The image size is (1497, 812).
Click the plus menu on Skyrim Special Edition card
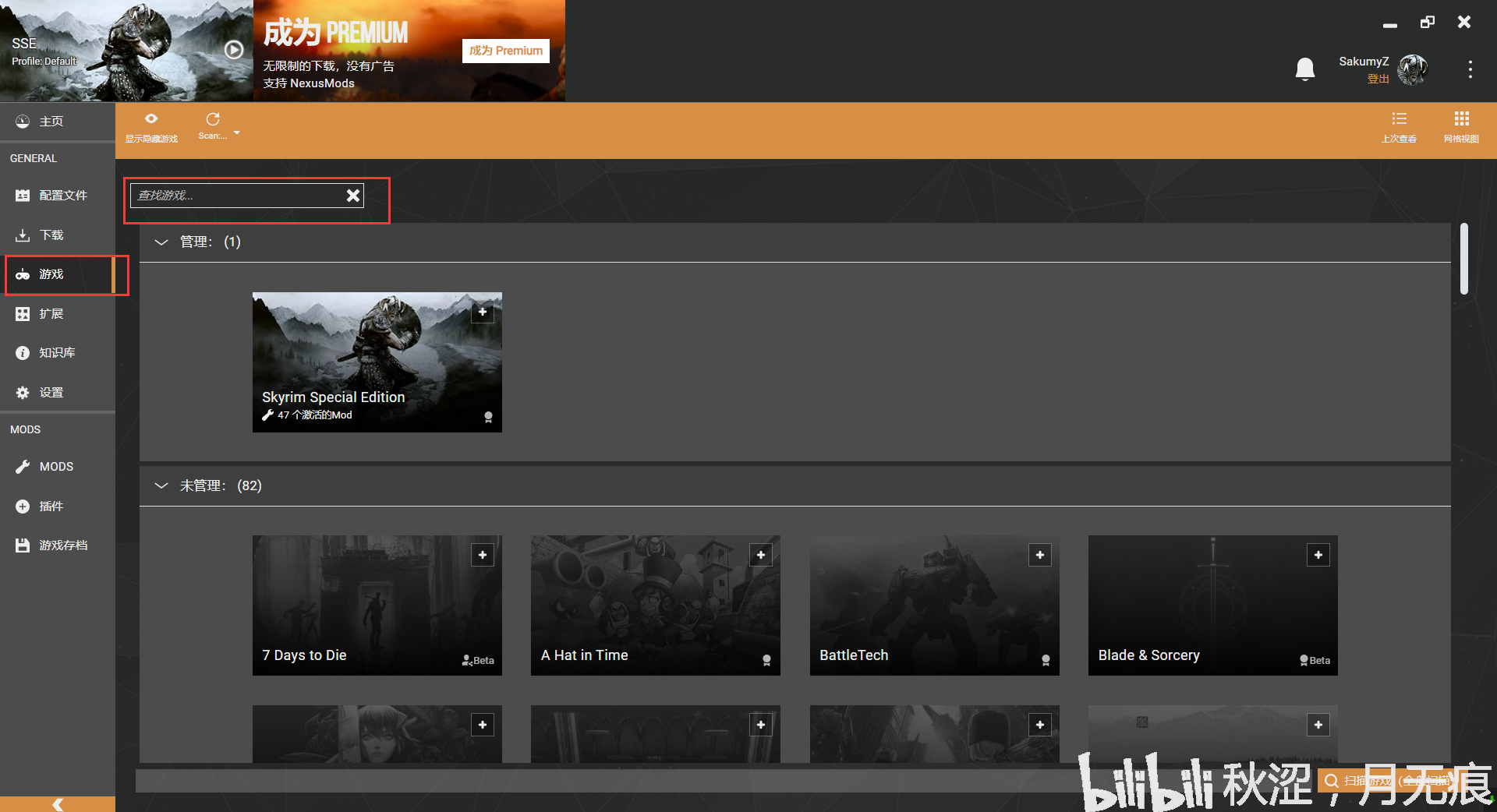tap(483, 312)
